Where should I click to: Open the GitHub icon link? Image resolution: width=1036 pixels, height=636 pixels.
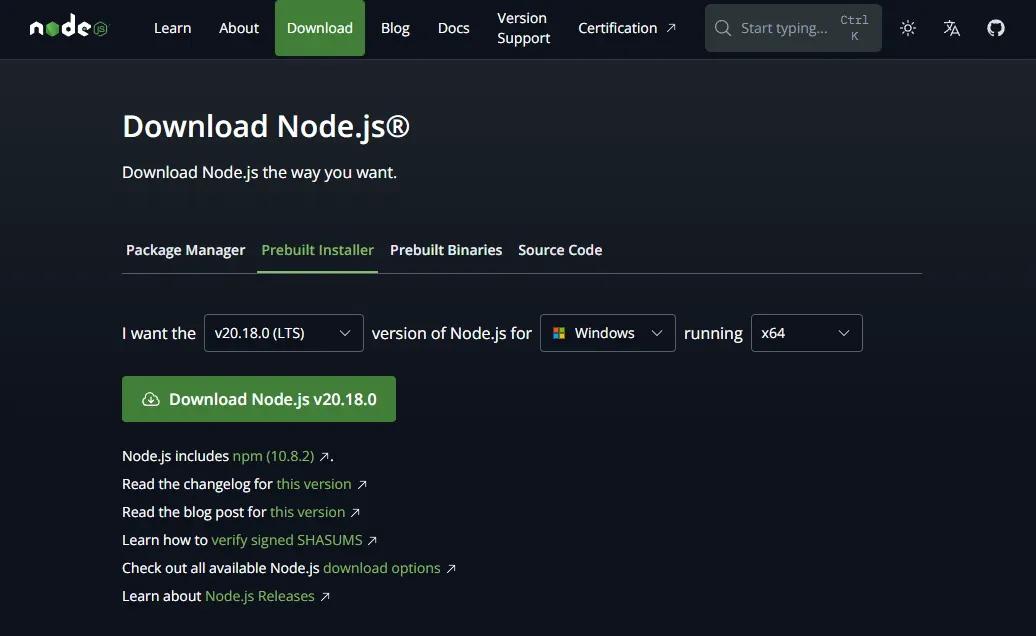(x=996, y=28)
